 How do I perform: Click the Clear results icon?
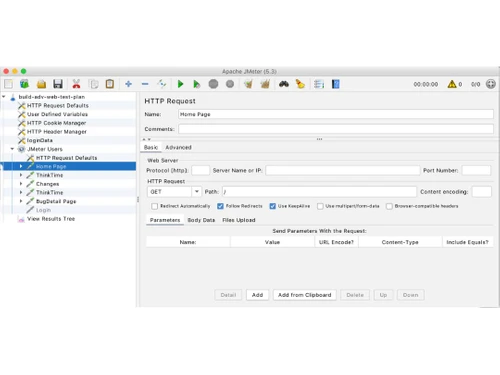tap(248, 84)
